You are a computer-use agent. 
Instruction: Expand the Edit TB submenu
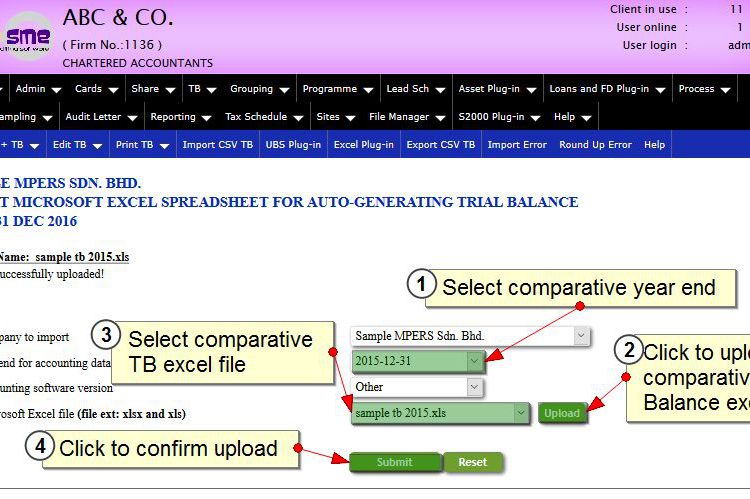click(77, 144)
